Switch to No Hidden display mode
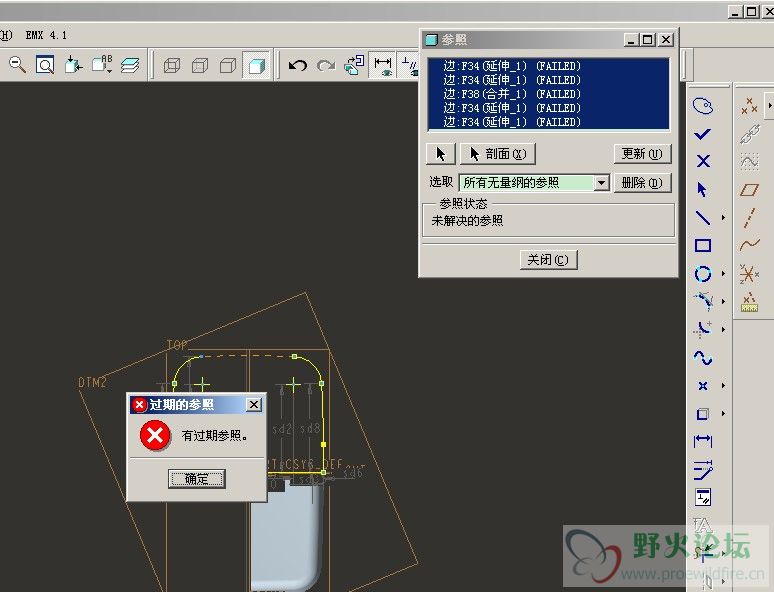Viewport: 774px width, 592px height. [228, 65]
